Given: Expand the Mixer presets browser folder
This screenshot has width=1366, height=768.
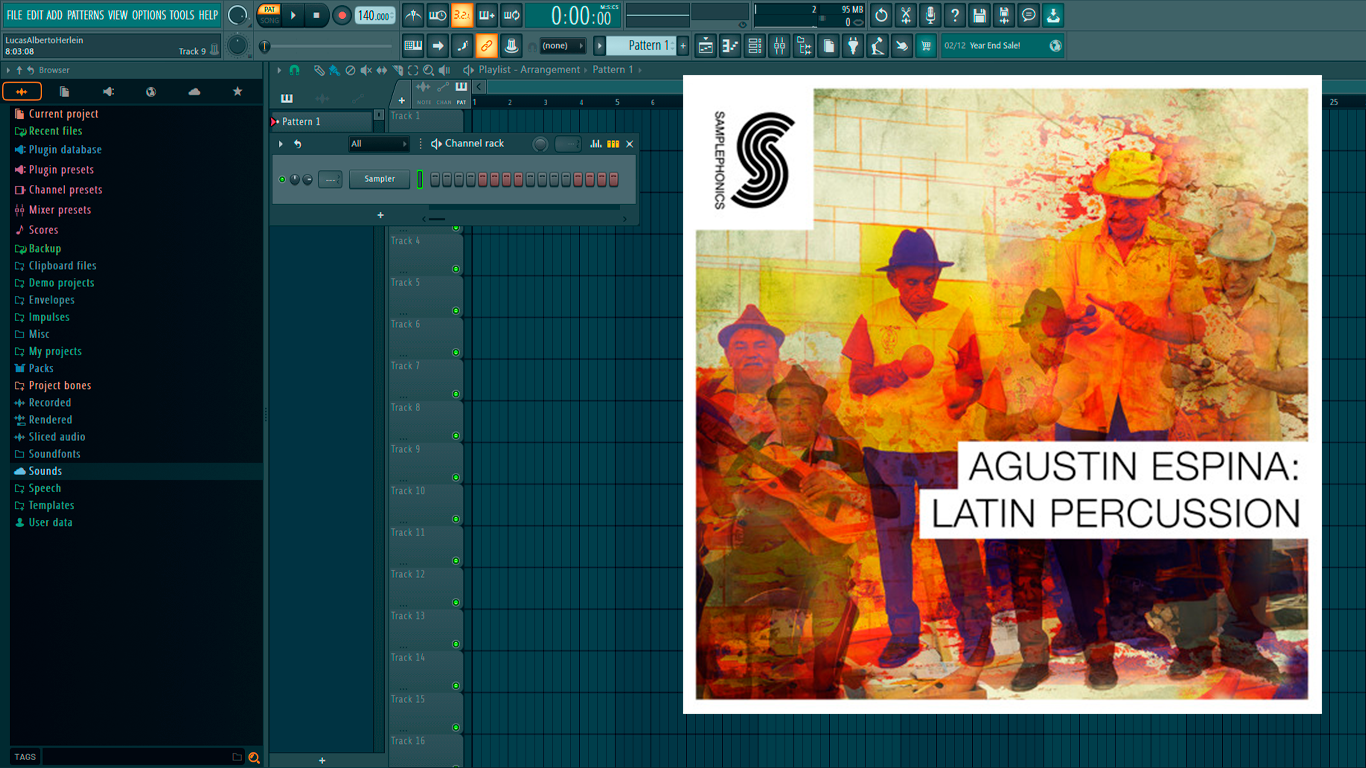Looking at the screenshot, I should (60, 210).
